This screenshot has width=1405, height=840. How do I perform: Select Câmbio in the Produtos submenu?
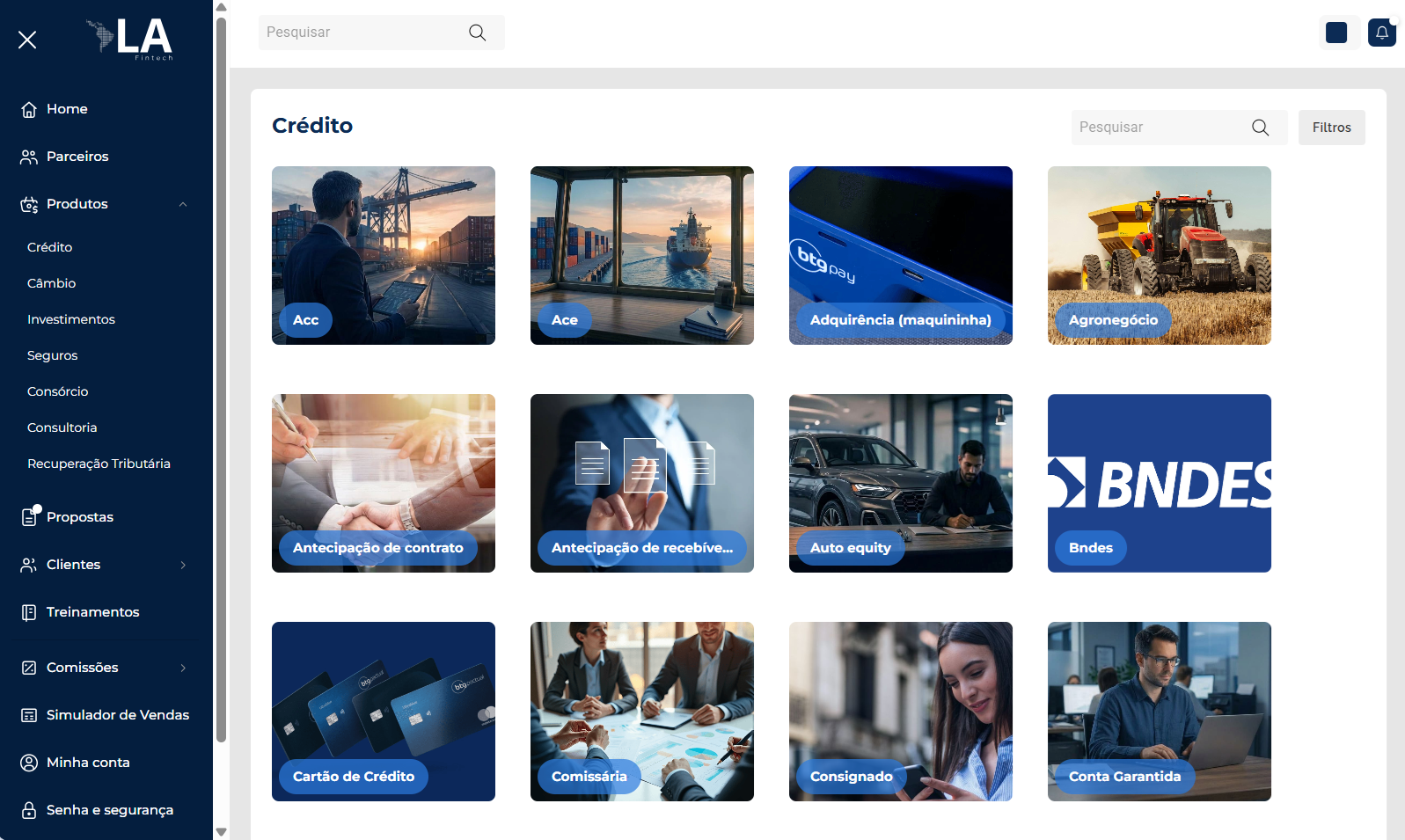pos(52,283)
